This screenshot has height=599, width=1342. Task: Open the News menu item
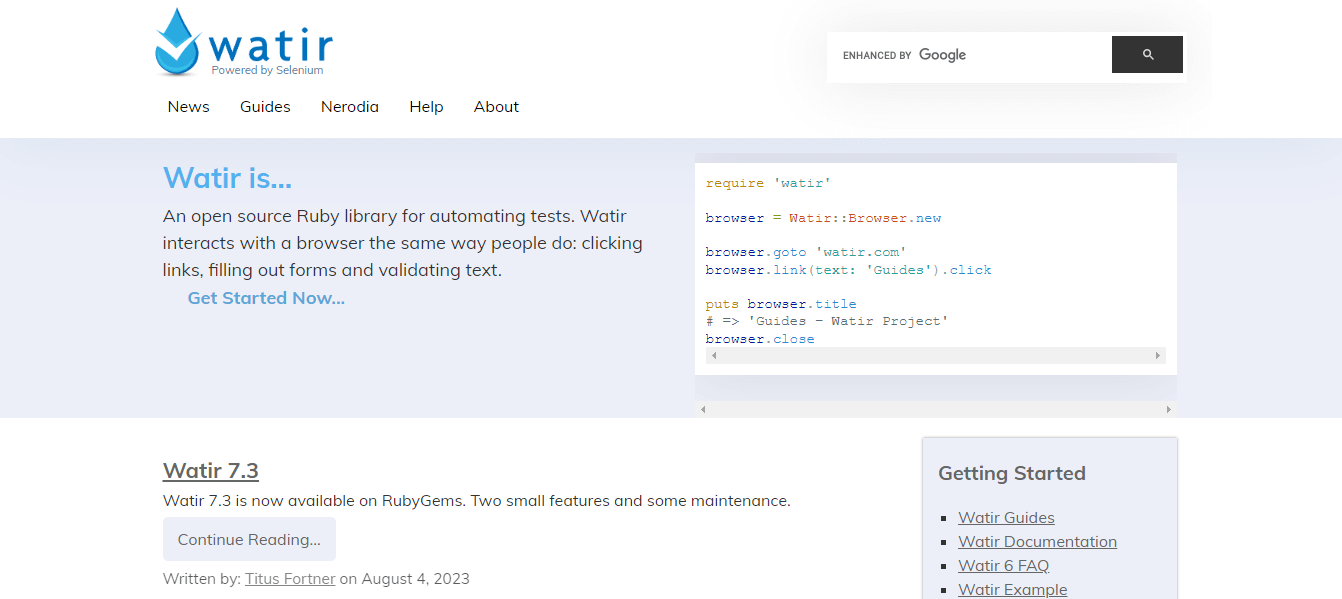tap(188, 107)
